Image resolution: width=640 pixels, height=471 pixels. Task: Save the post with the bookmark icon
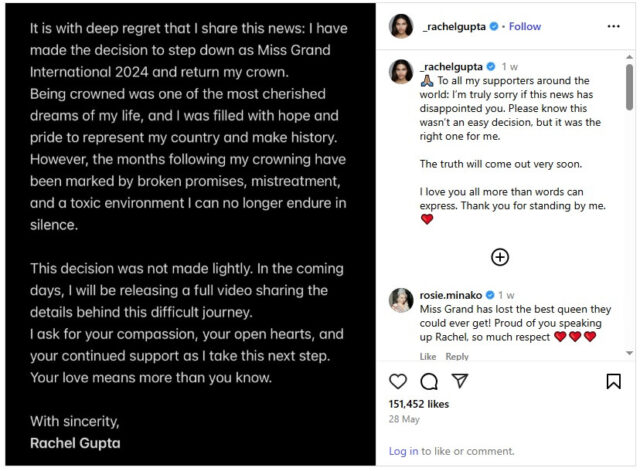(x=613, y=381)
